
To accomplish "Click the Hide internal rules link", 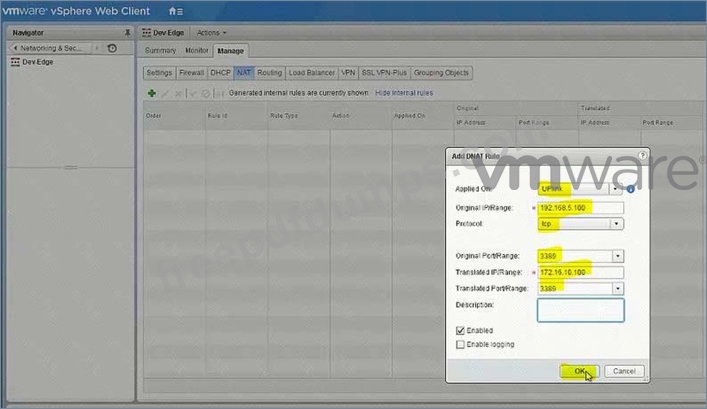I will [x=404, y=93].
